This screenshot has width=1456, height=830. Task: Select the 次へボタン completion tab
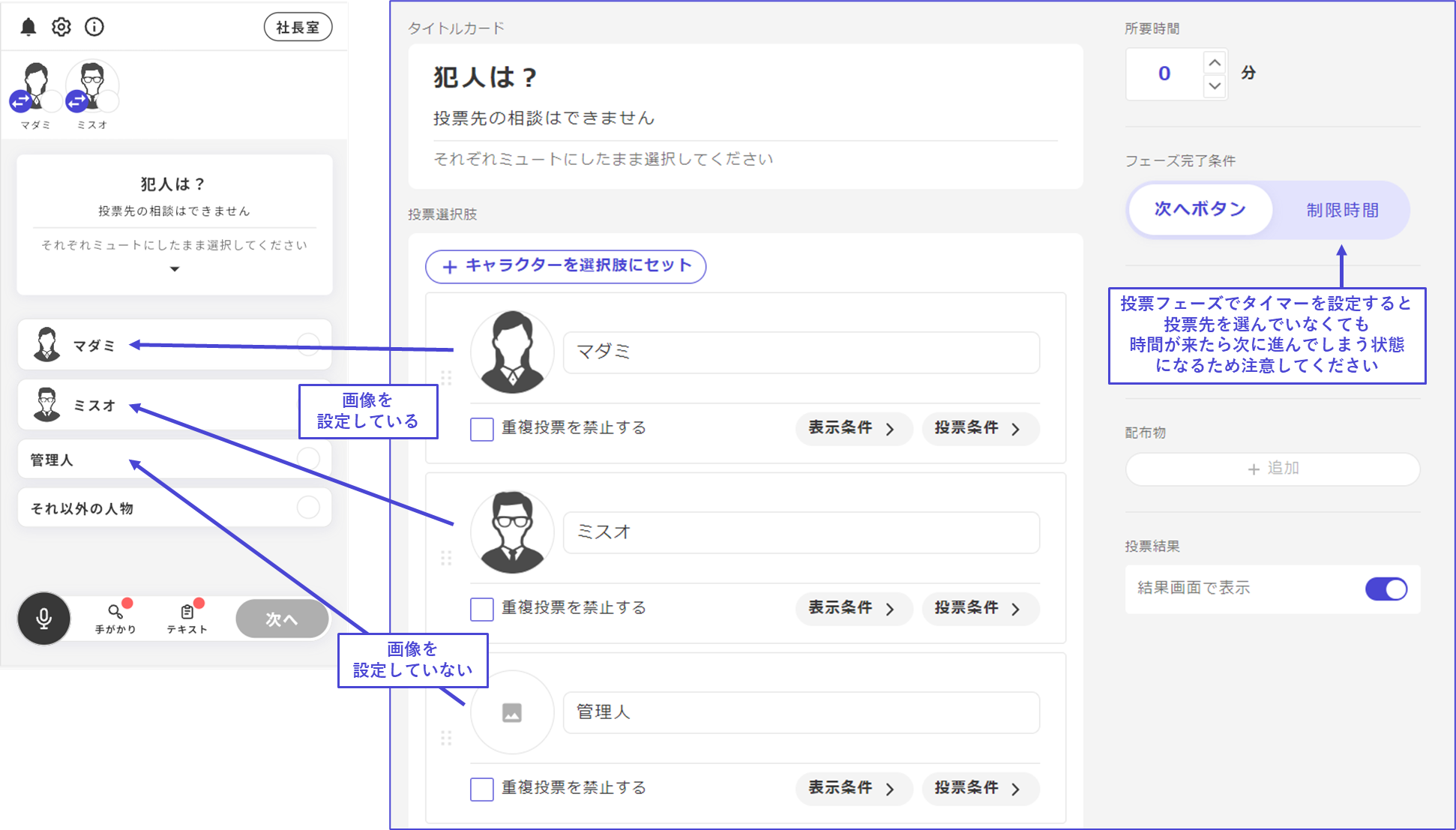(1200, 210)
